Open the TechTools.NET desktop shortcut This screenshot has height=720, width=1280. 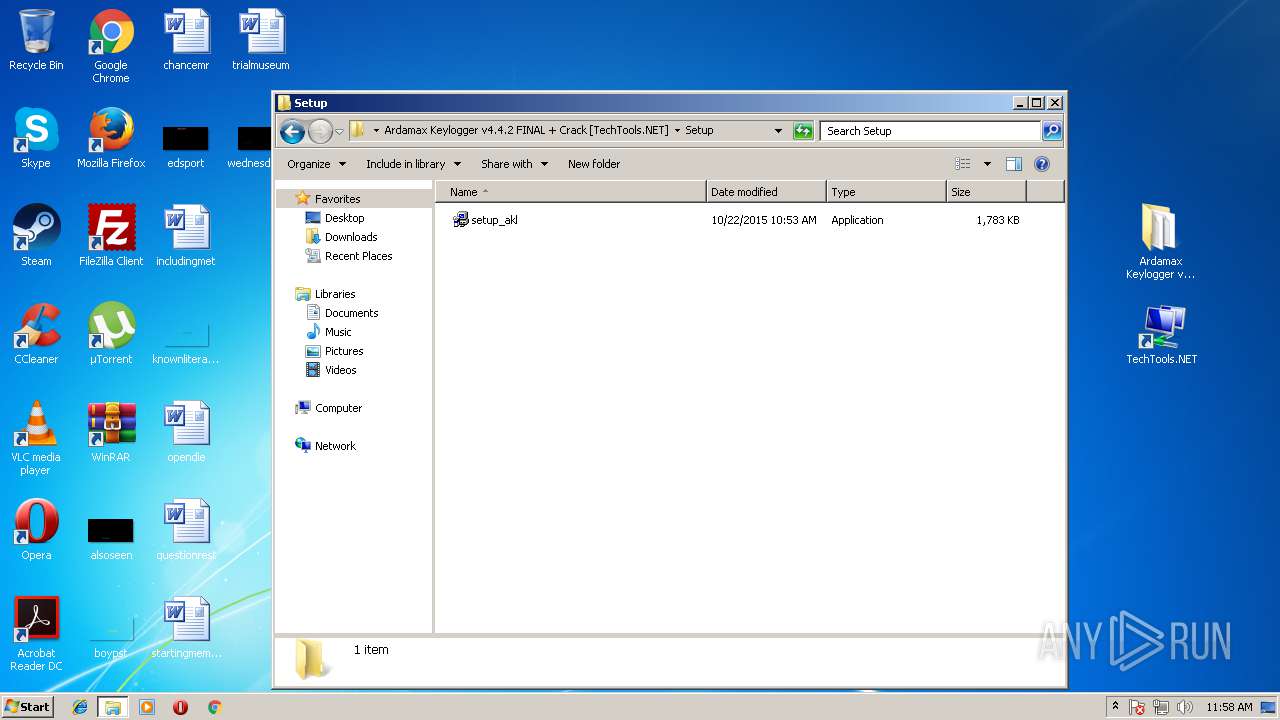coord(1161,334)
